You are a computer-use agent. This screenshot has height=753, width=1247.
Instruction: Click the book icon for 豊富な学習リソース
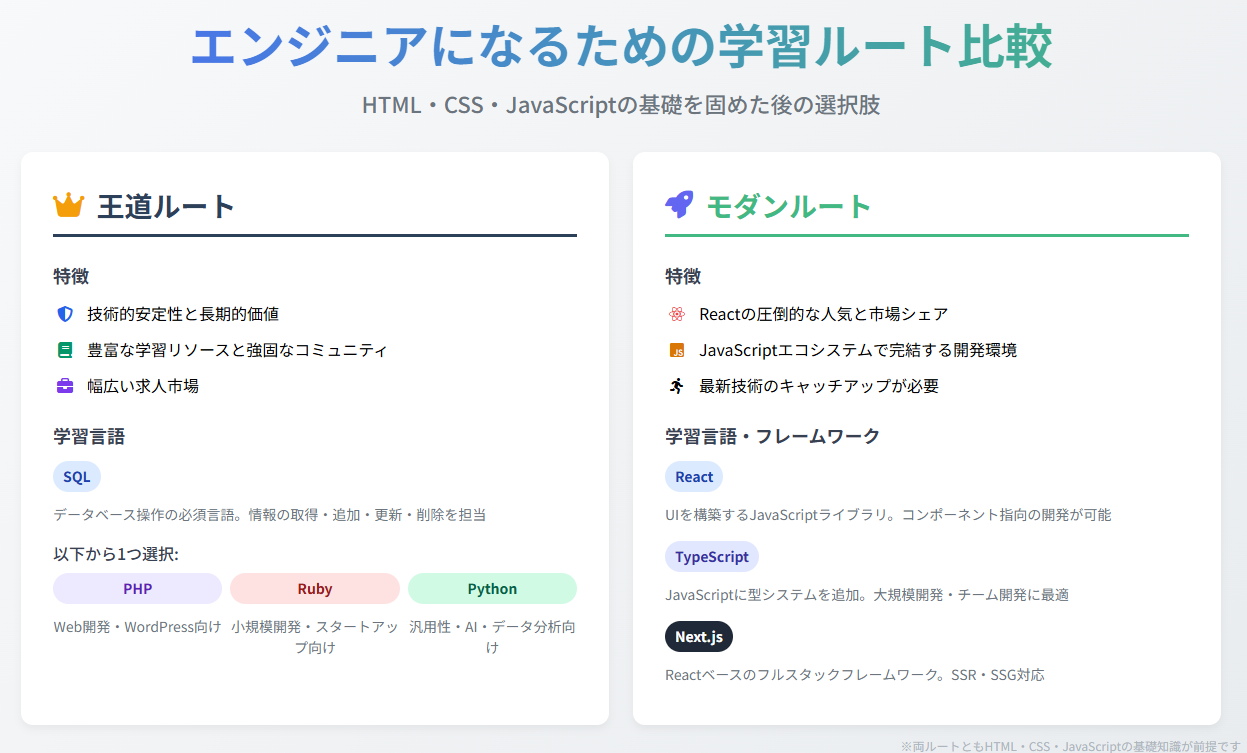tap(65, 350)
